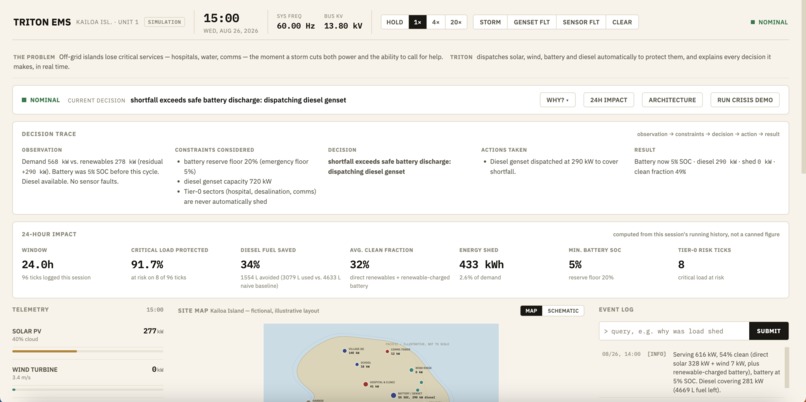
Task: Click the page vertical scrollbar
Action: tap(802, 87)
